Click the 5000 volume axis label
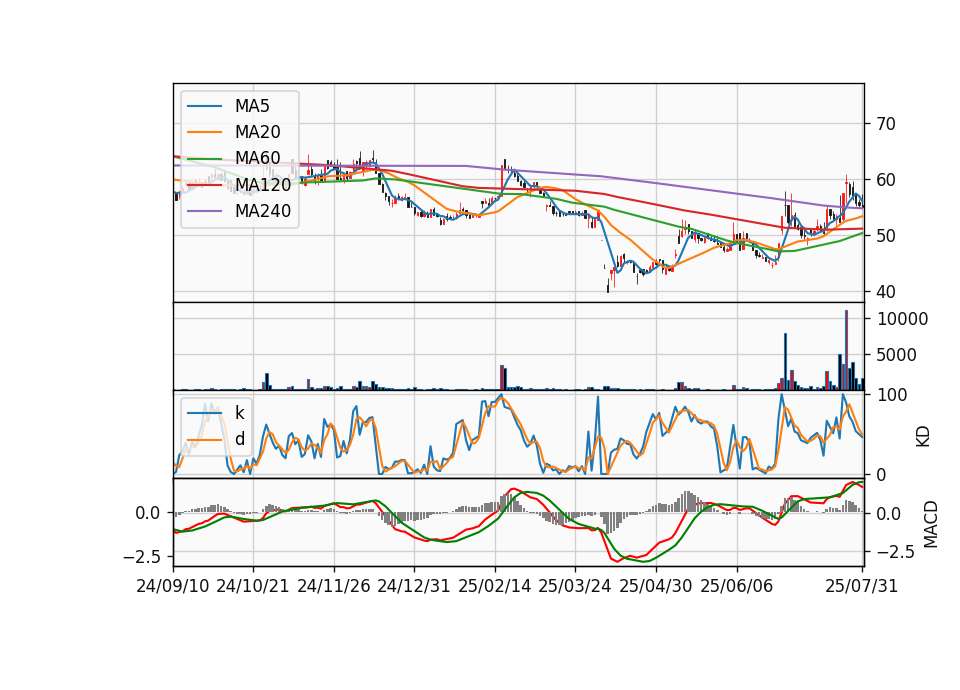 897,355
